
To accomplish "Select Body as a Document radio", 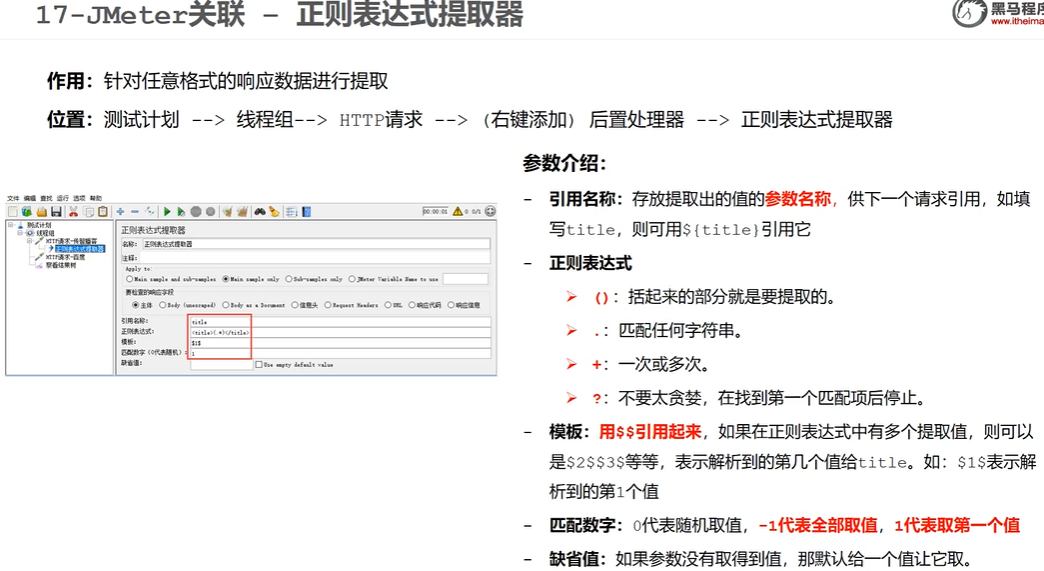I will (225, 305).
